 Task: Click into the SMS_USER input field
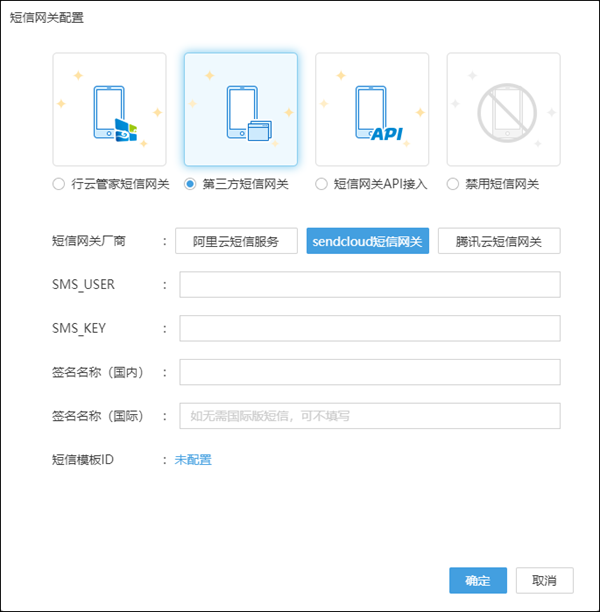(x=369, y=285)
